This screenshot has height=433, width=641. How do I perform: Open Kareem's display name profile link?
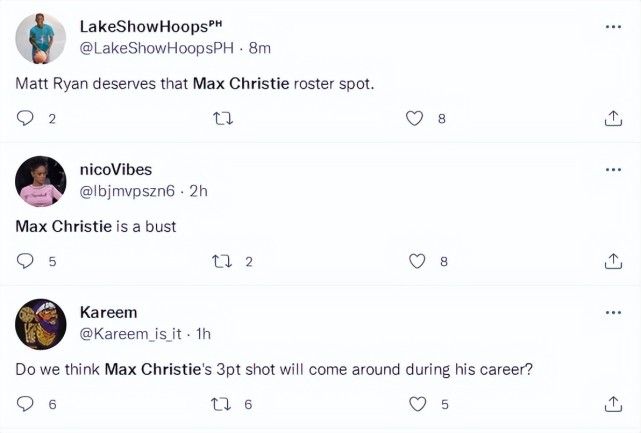click(x=108, y=312)
